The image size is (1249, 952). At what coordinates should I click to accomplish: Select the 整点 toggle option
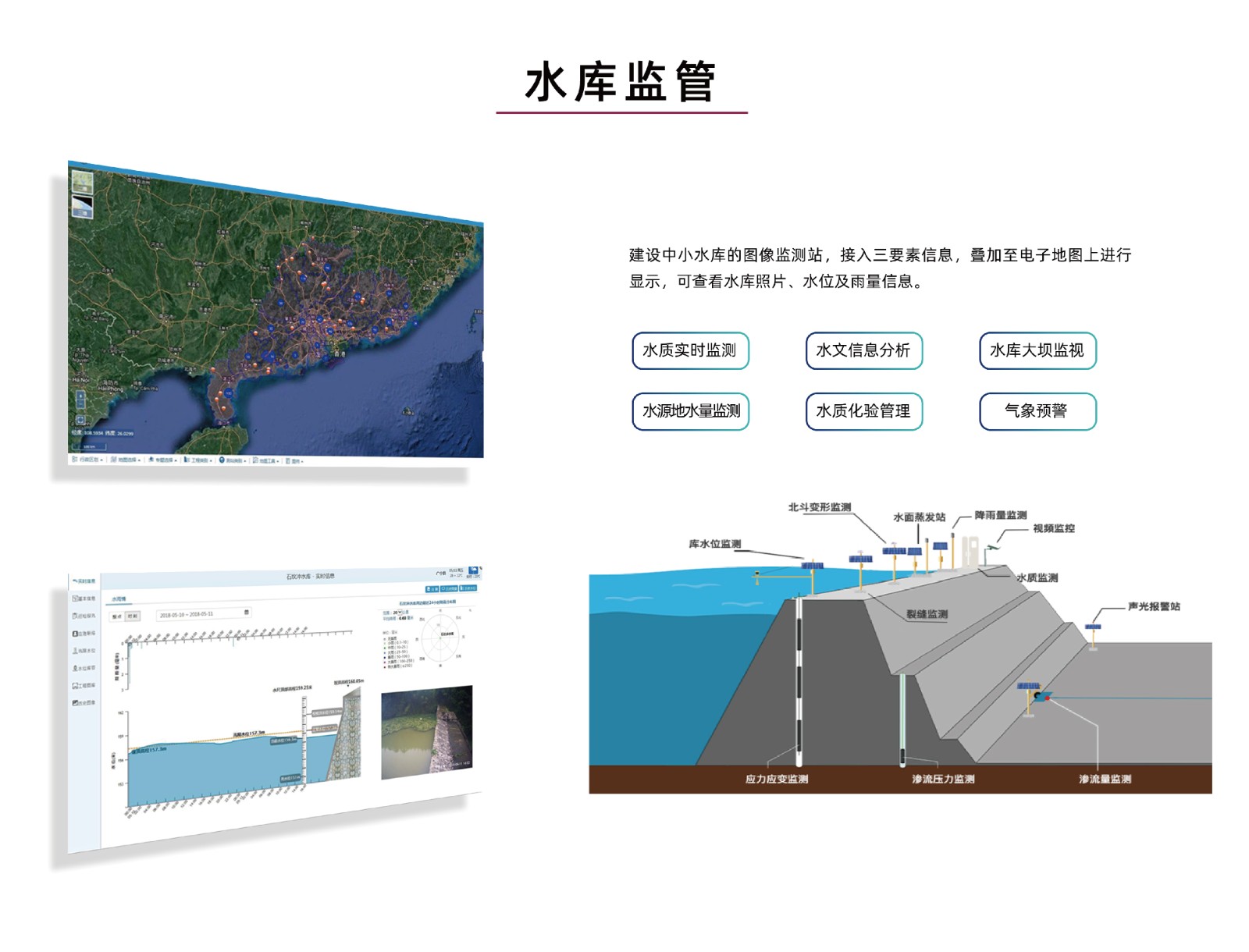pyautogui.click(x=117, y=616)
